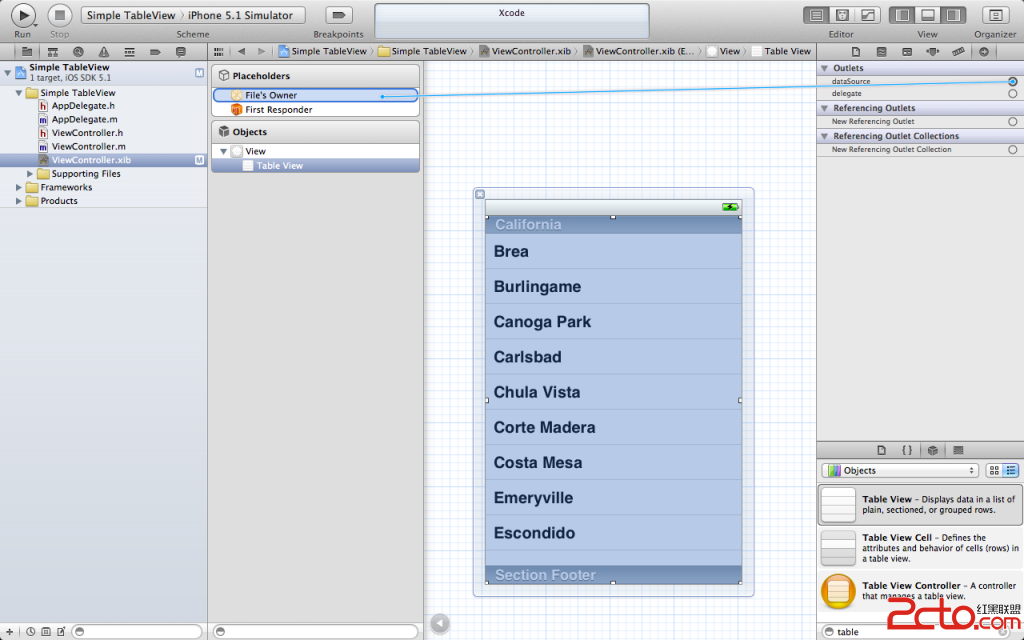Image resolution: width=1024 pixels, height=640 pixels.
Task: Show the Object library (cube icon)
Action: pos(932,450)
